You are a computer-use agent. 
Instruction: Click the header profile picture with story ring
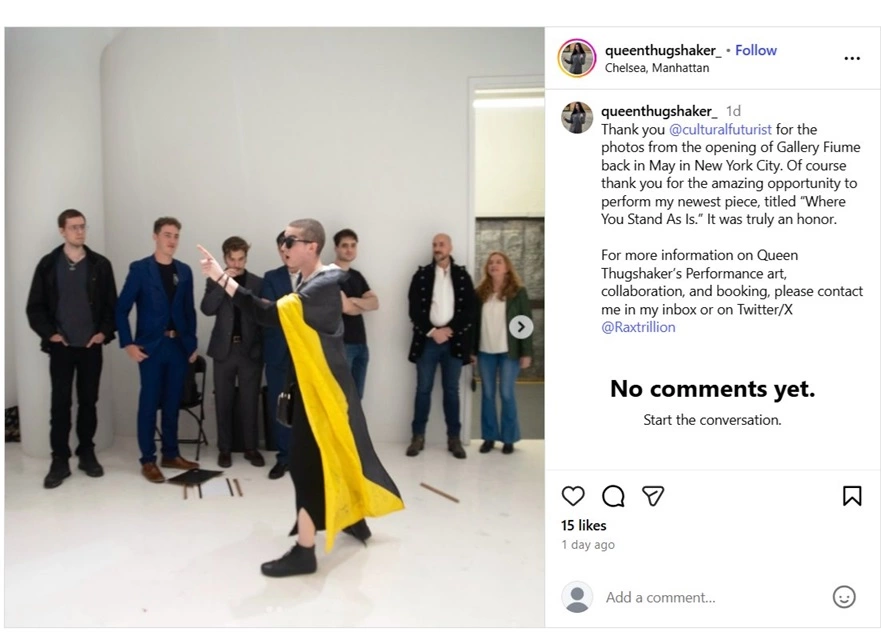(x=576, y=58)
